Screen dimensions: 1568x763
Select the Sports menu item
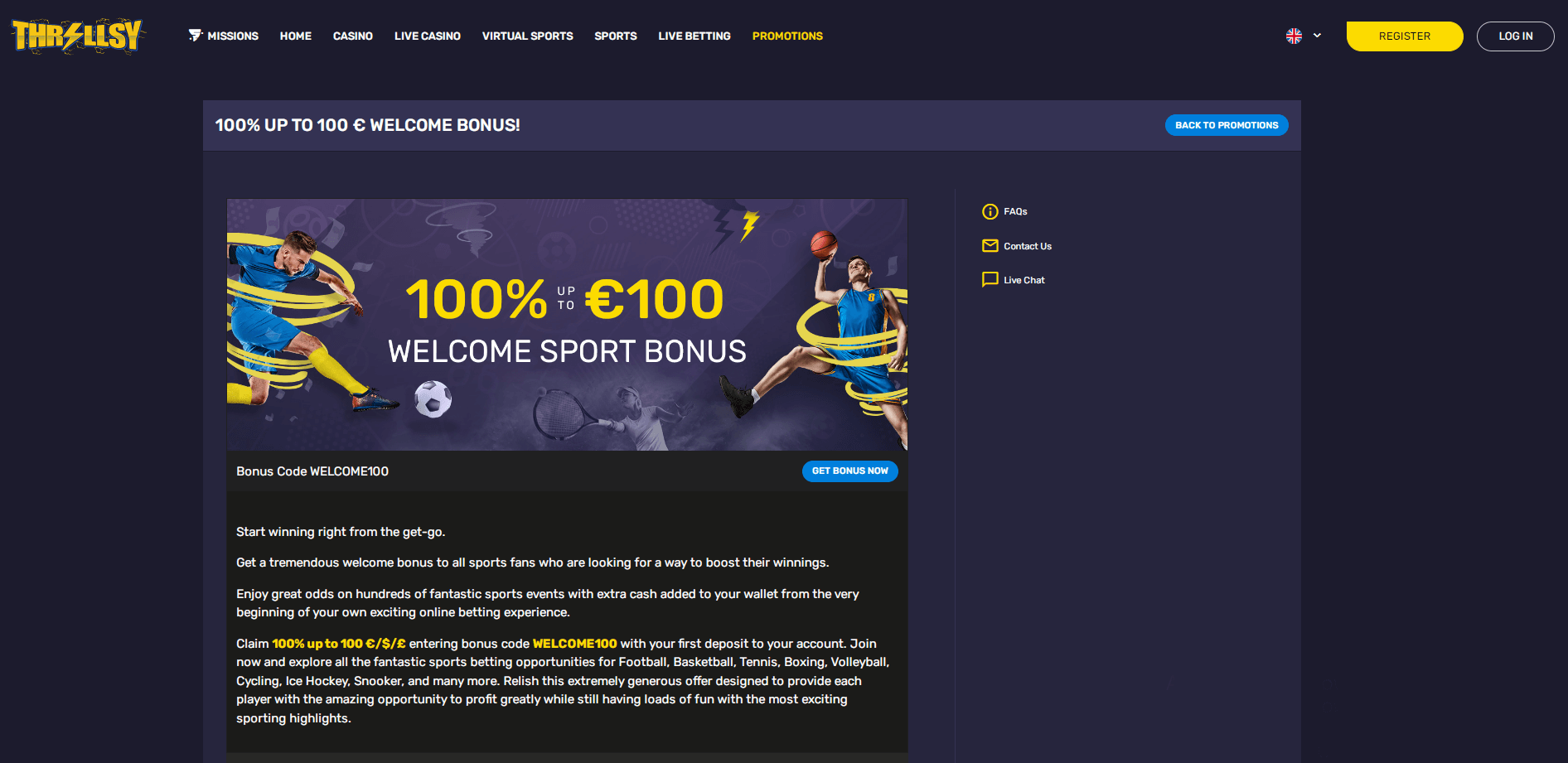coord(616,36)
